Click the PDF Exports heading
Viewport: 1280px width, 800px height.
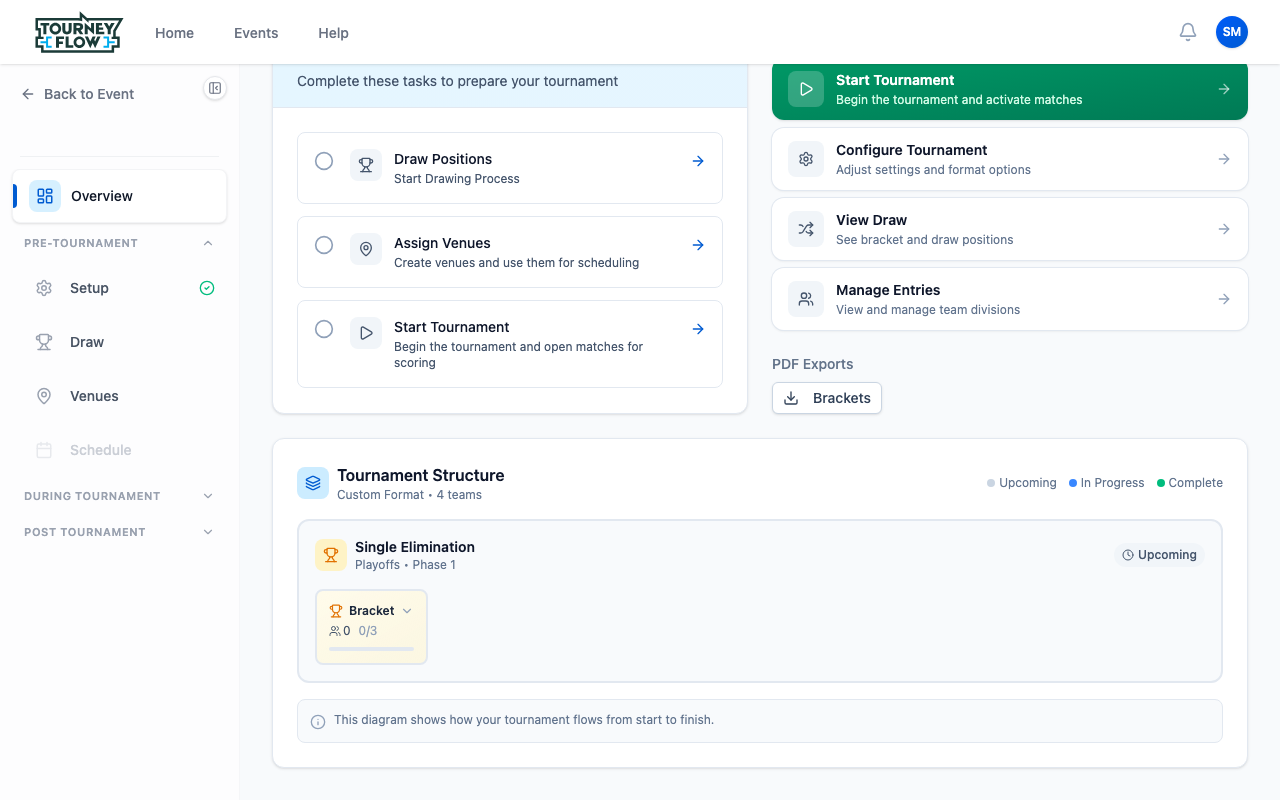point(813,364)
